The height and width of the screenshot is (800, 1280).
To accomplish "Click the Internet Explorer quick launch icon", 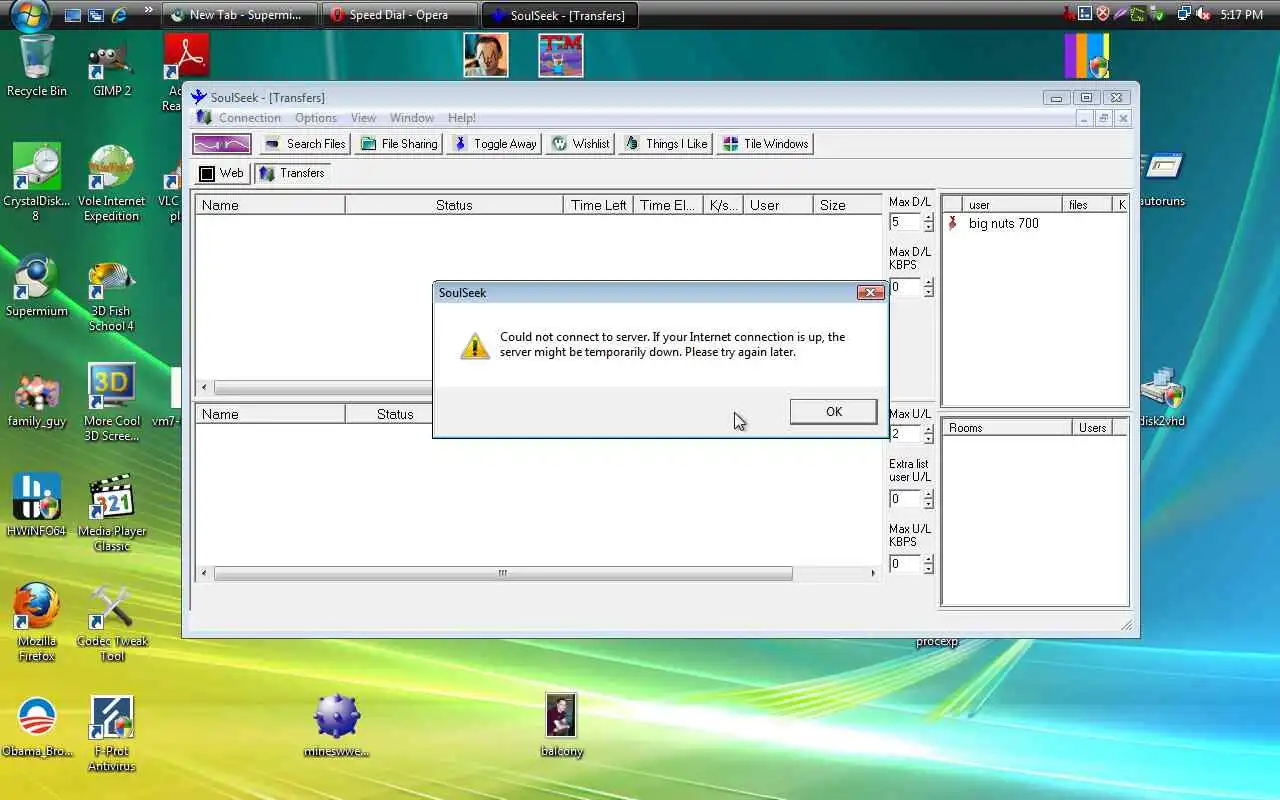I will click(x=119, y=15).
